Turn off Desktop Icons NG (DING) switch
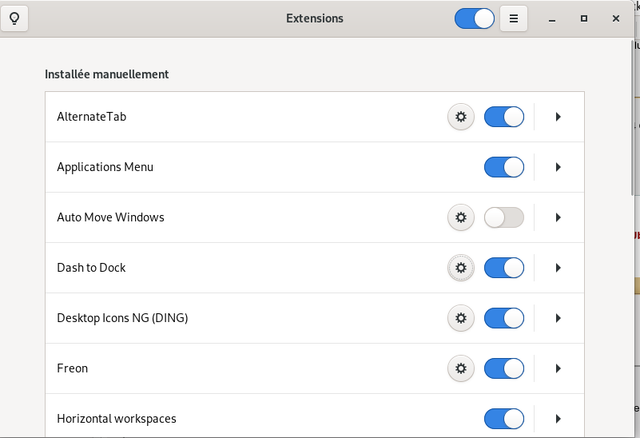 [504, 318]
